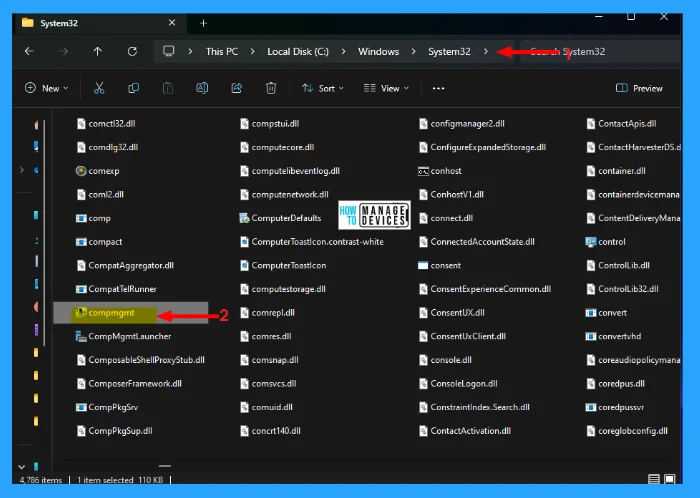Viewport: 700px width, 498px height.
Task: Select comdlg32.dll
Action: coord(107,147)
